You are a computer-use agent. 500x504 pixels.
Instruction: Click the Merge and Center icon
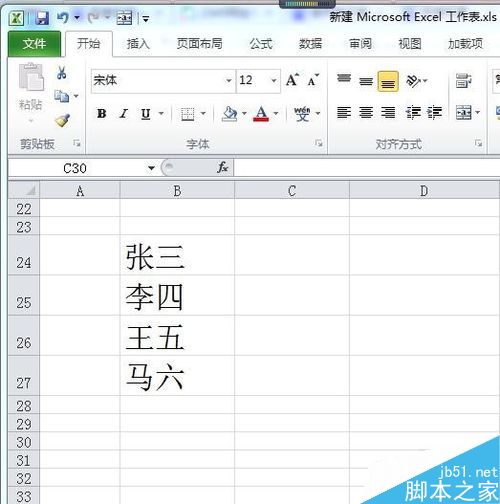pyautogui.click(x=463, y=113)
